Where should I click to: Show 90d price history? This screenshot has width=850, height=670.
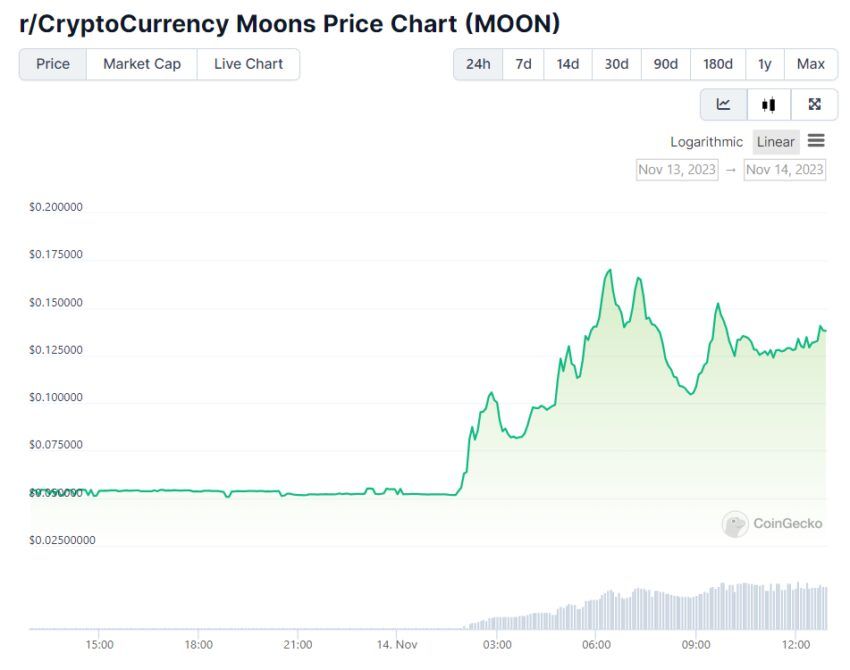pos(666,64)
